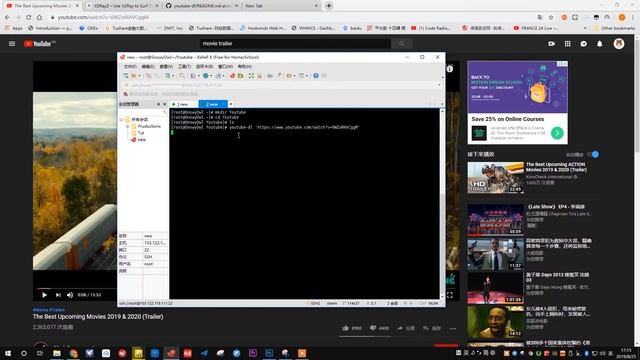Open YouTube messages speech-bubble icon
640x360 pixels.
pyautogui.click(x=584, y=43)
